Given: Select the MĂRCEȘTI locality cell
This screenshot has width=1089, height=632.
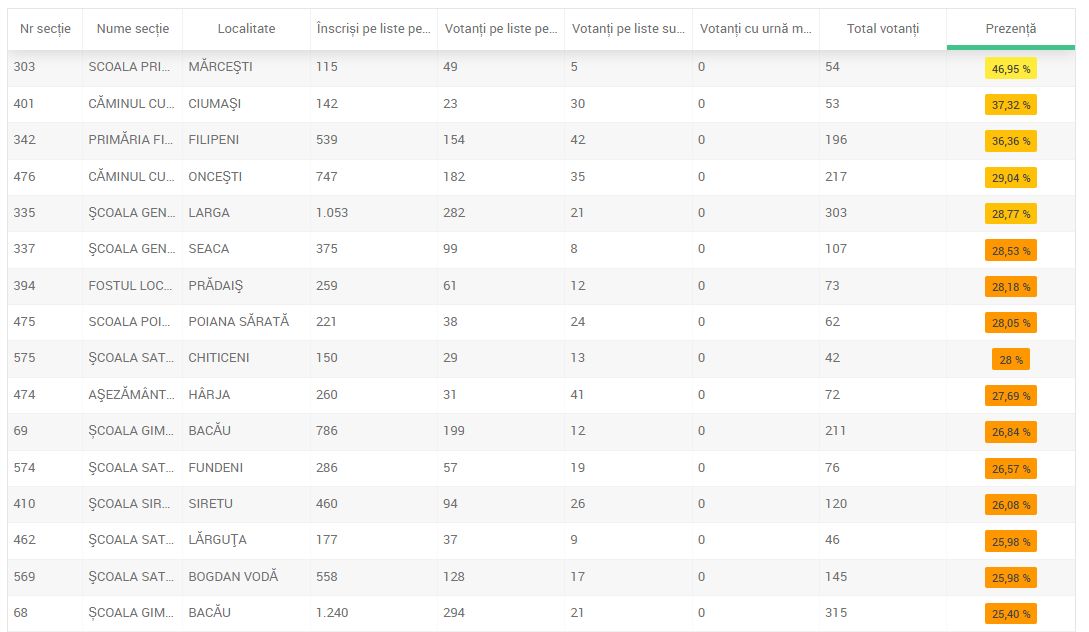Looking at the screenshot, I should click(220, 67).
